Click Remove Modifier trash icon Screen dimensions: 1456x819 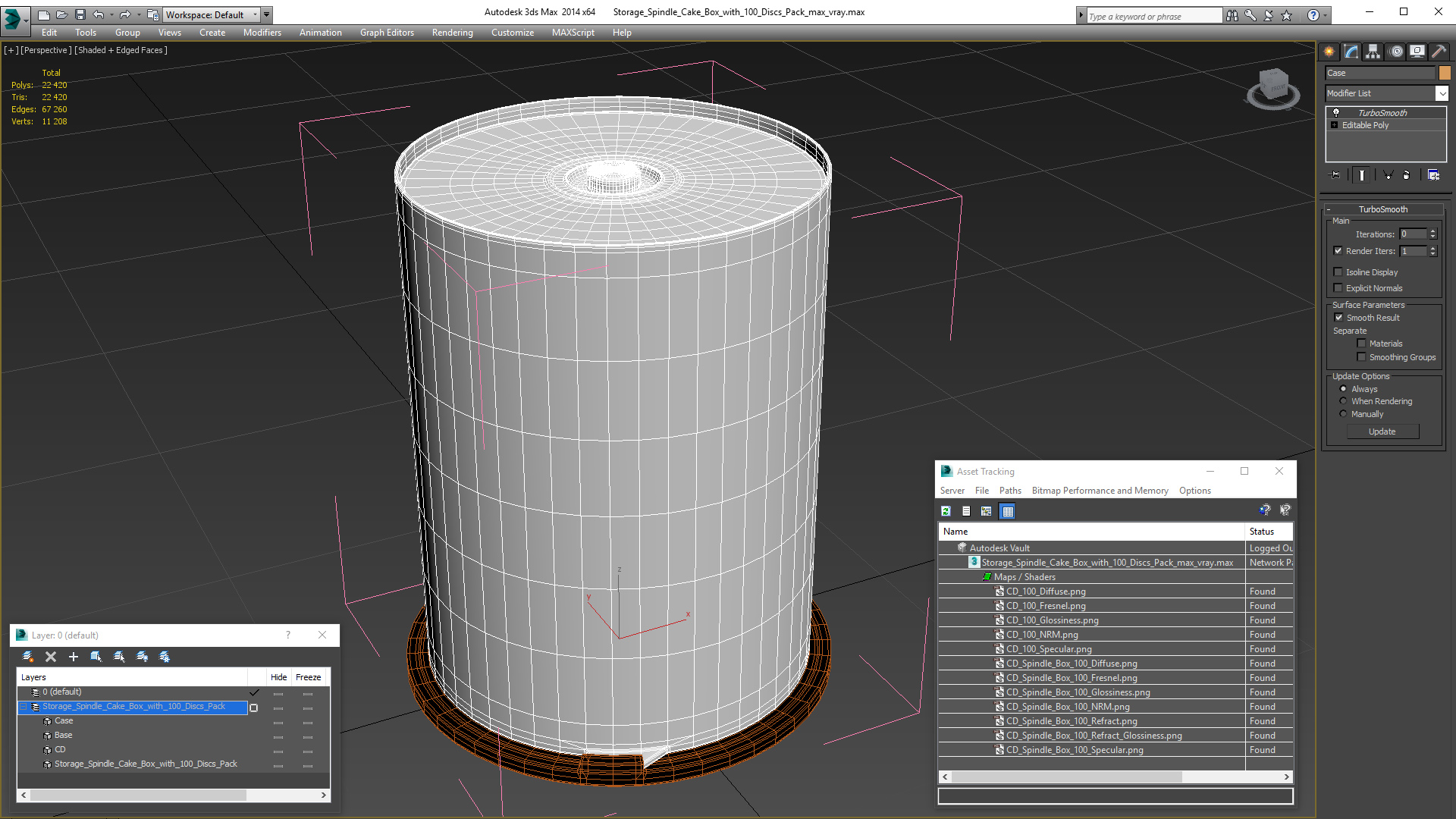1407,175
